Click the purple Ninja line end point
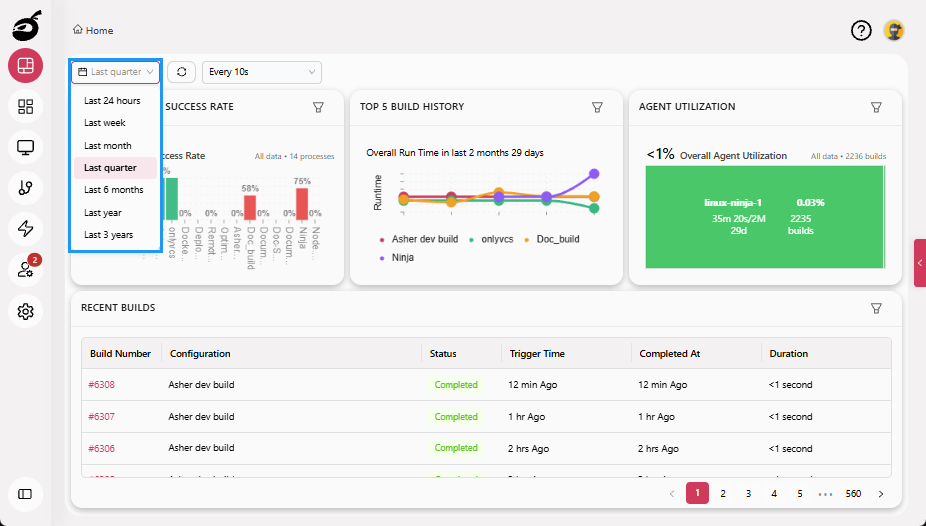Viewport: 926px width, 526px height. coord(594,174)
